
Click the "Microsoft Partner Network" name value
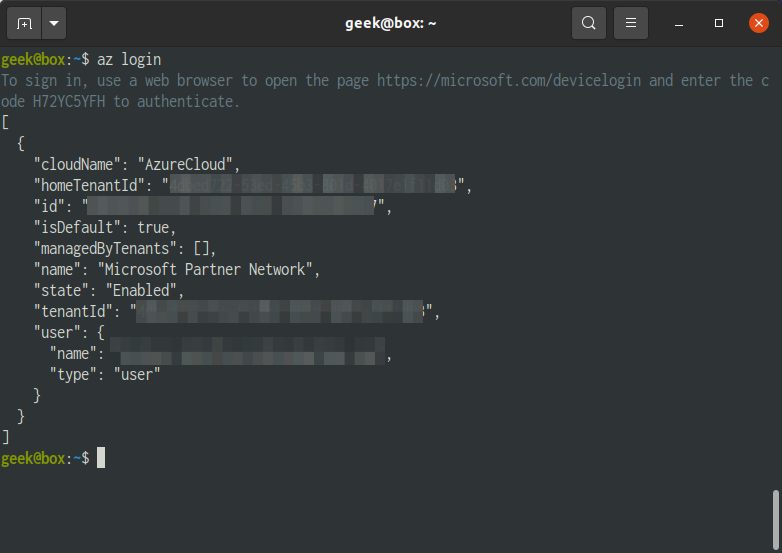coord(205,269)
